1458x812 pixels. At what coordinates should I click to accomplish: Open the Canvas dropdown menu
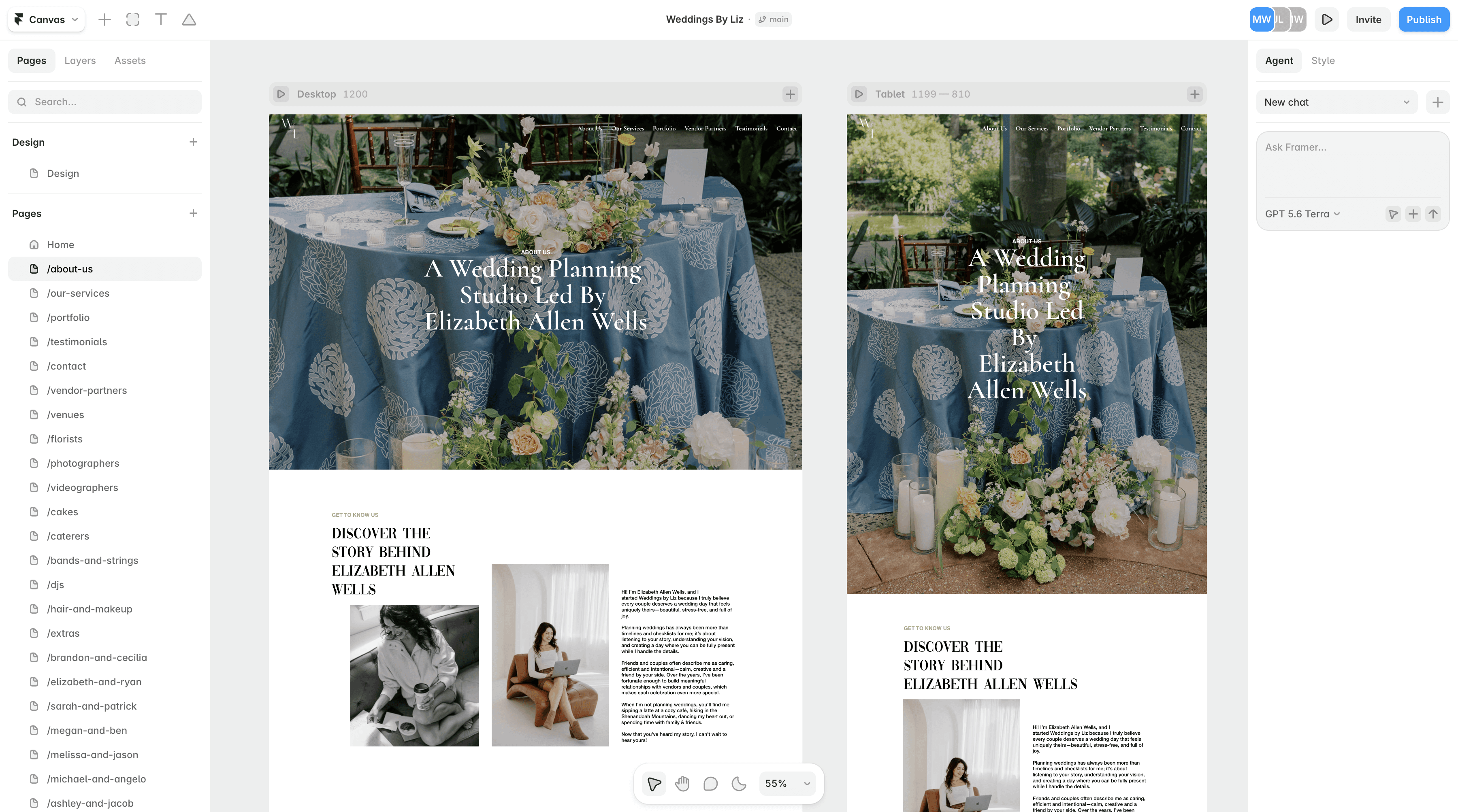pyautogui.click(x=47, y=20)
